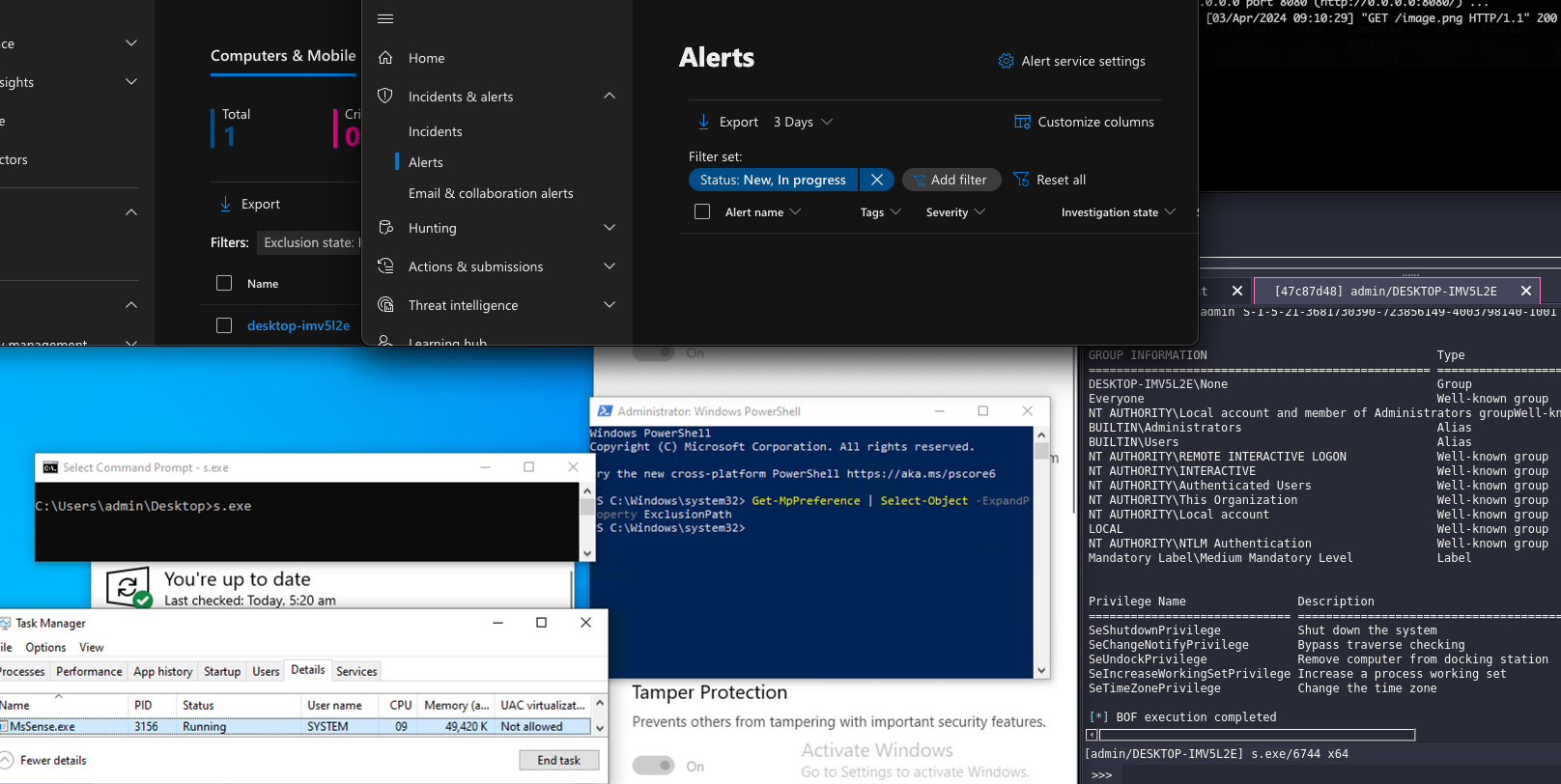Click the Incidents & alerts shield icon

tap(385, 97)
